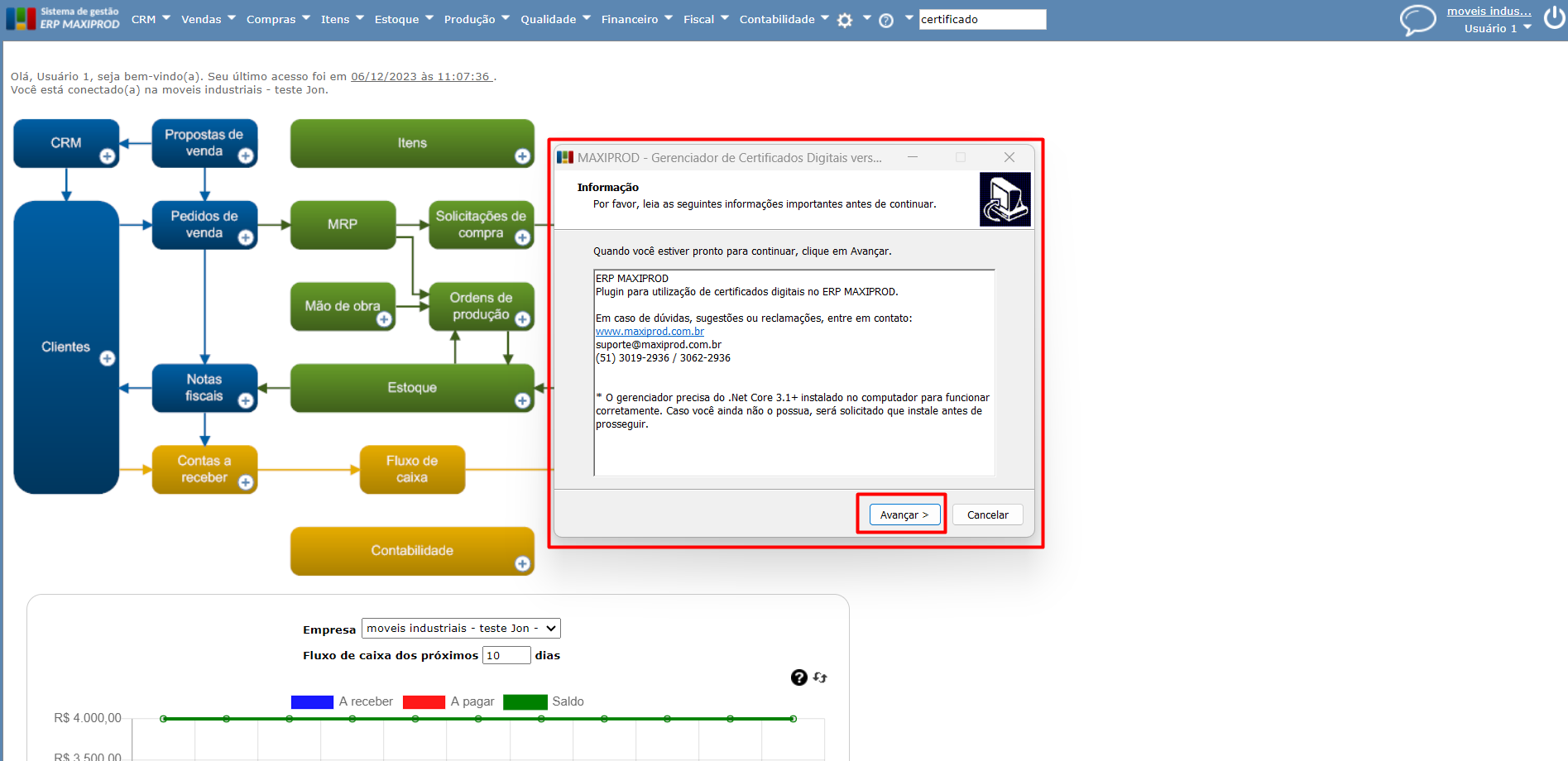
Task: Click the suporte@maxiprod.com.br email text
Action: [659, 345]
